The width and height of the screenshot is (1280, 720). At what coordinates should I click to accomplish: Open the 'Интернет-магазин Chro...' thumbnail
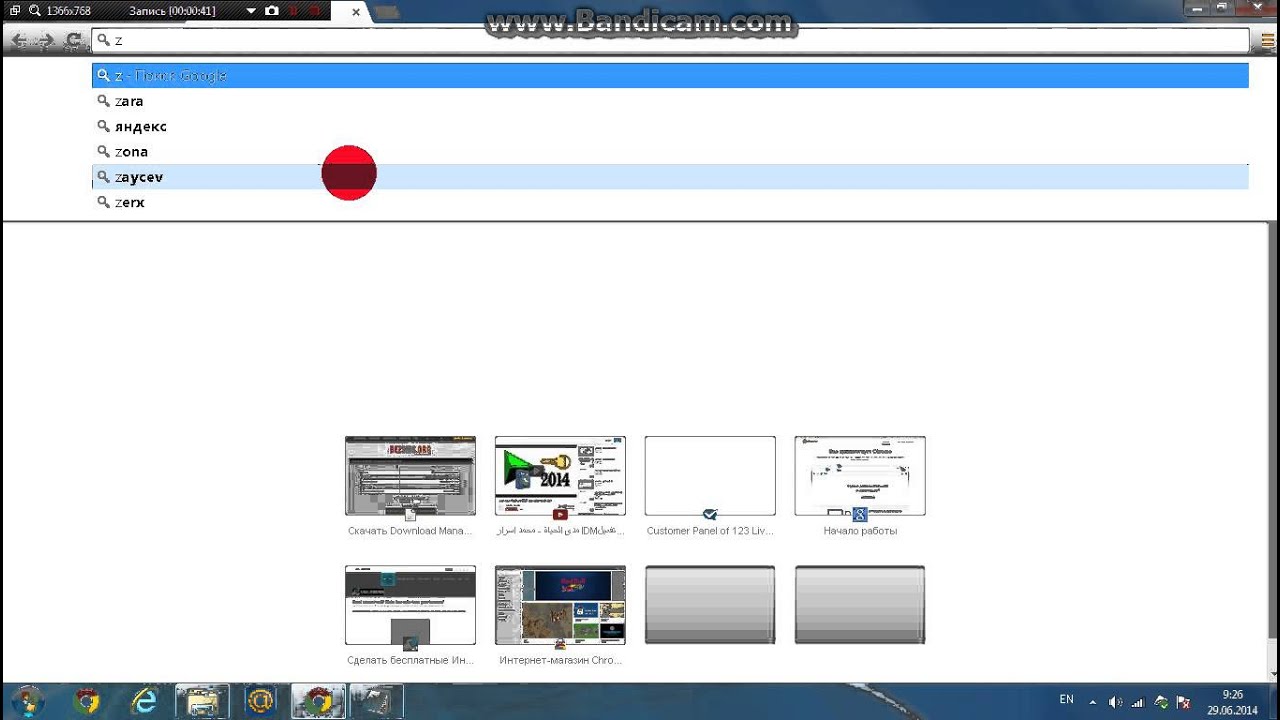click(x=560, y=605)
